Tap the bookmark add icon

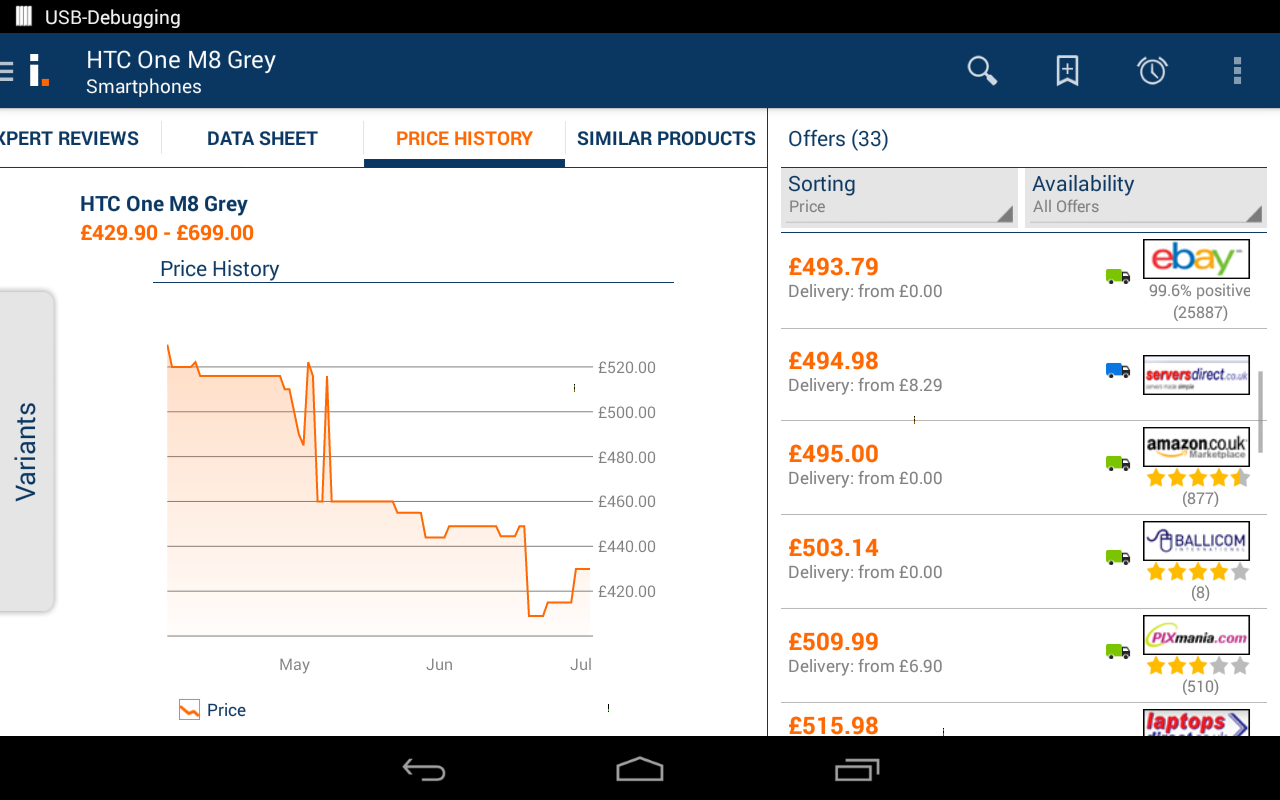coord(1067,71)
